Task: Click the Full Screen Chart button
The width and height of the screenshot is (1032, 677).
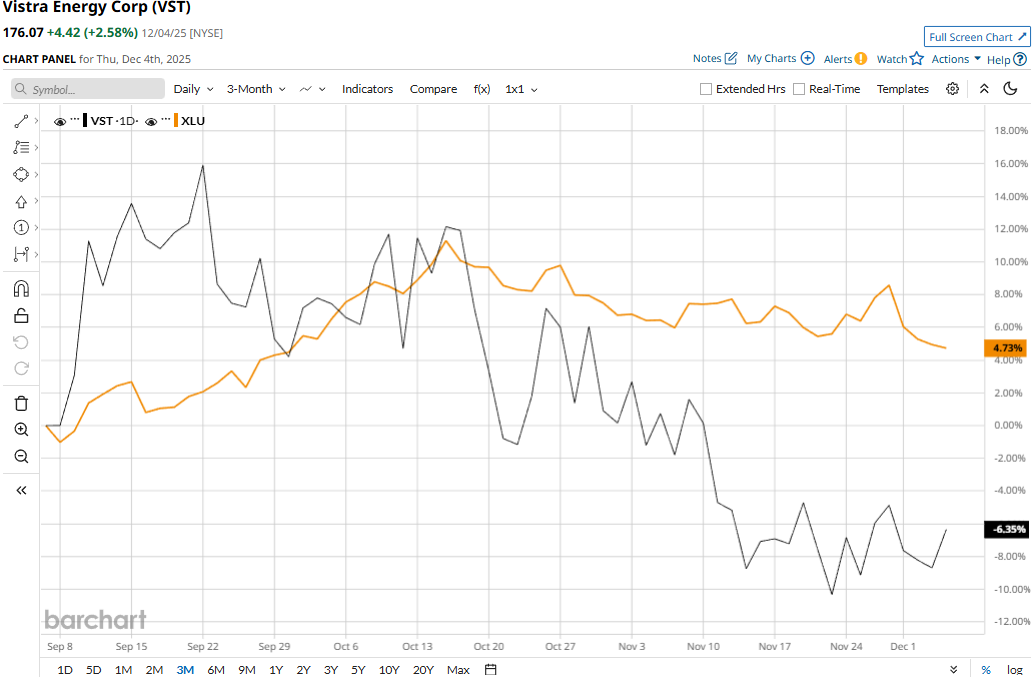Action: pyautogui.click(x=977, y=37)
